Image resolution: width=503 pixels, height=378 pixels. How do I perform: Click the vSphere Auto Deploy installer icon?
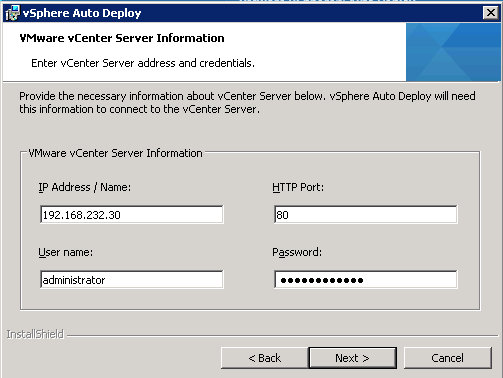click(13, 13)
